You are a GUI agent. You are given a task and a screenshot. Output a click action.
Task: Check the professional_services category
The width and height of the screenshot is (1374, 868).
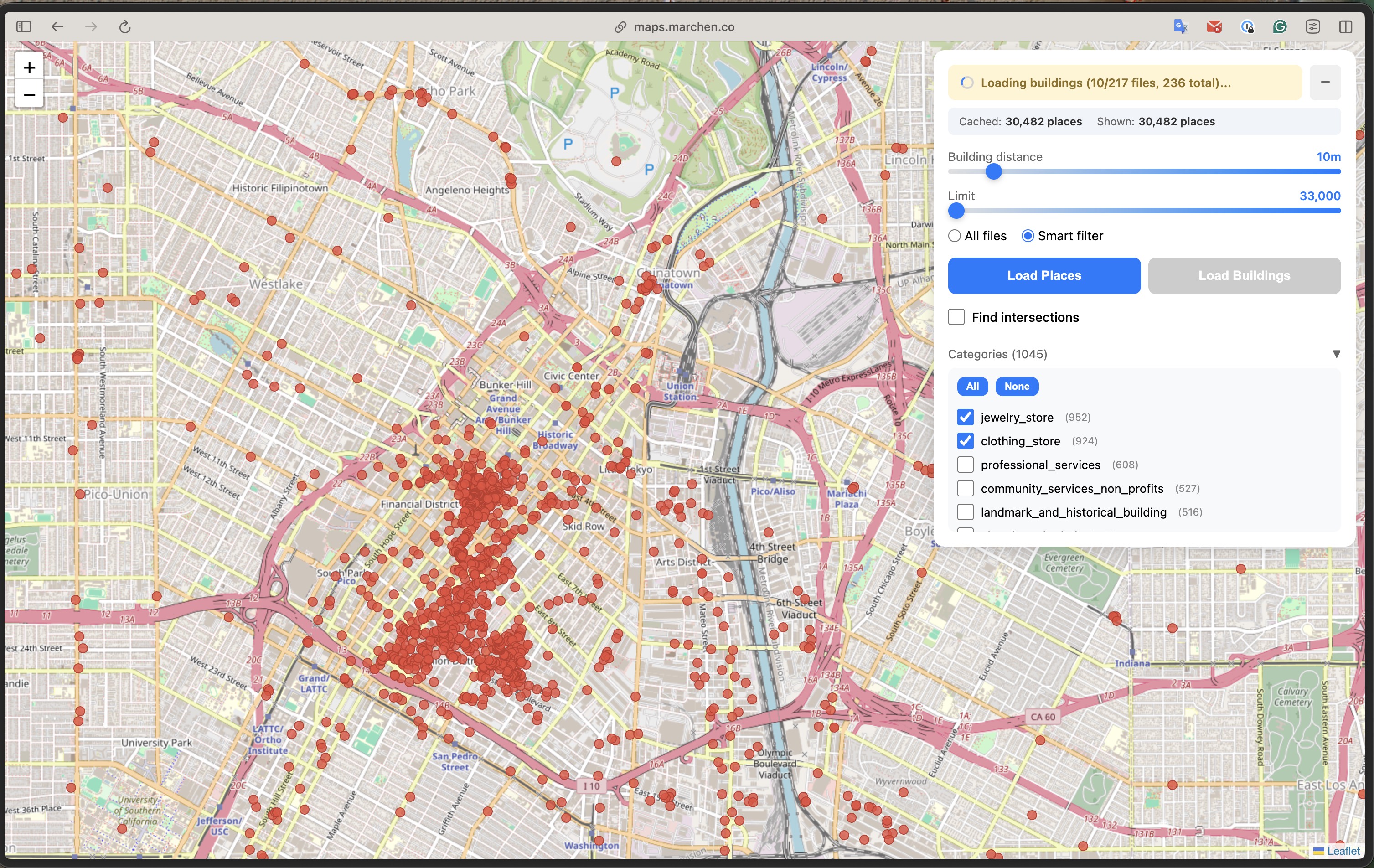[965, 465]
